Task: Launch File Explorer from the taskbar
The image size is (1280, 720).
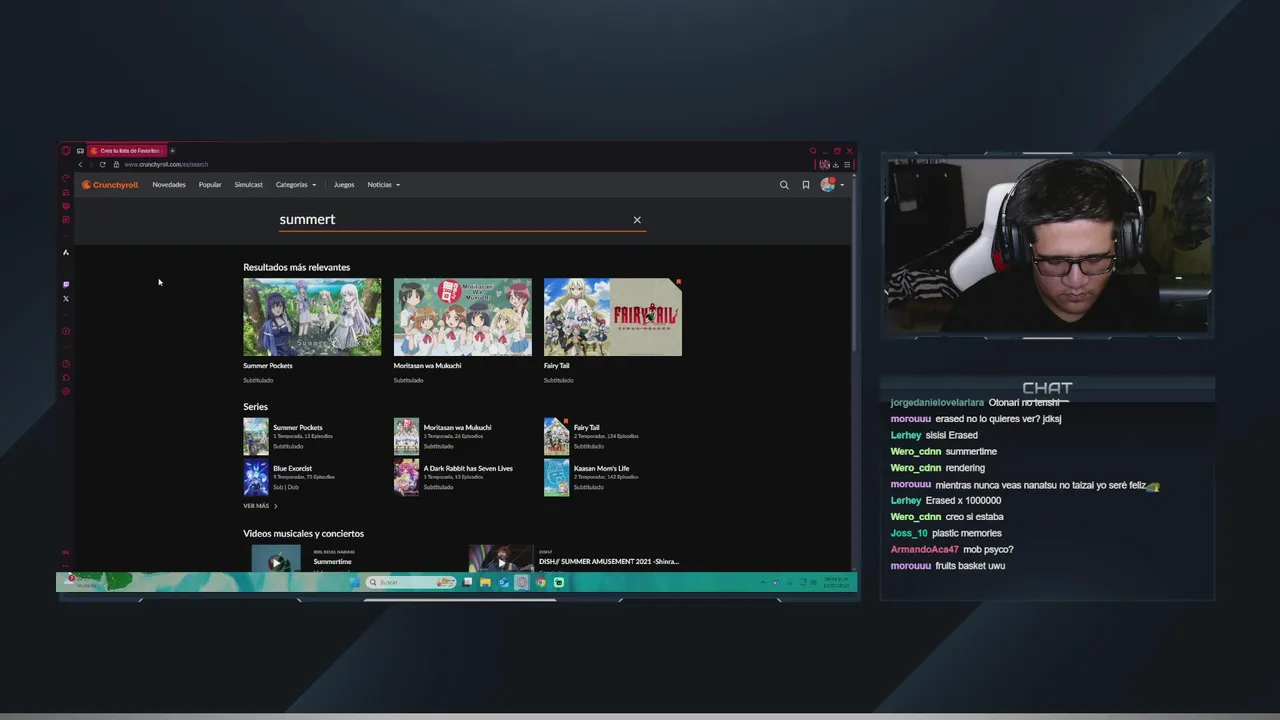Action: click(485, 582)
